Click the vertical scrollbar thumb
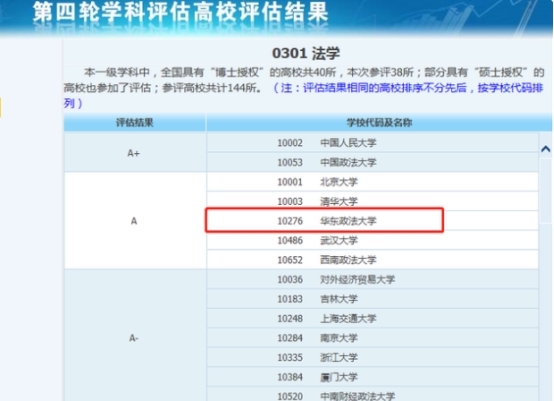554x401 pixels. (546, 191)
